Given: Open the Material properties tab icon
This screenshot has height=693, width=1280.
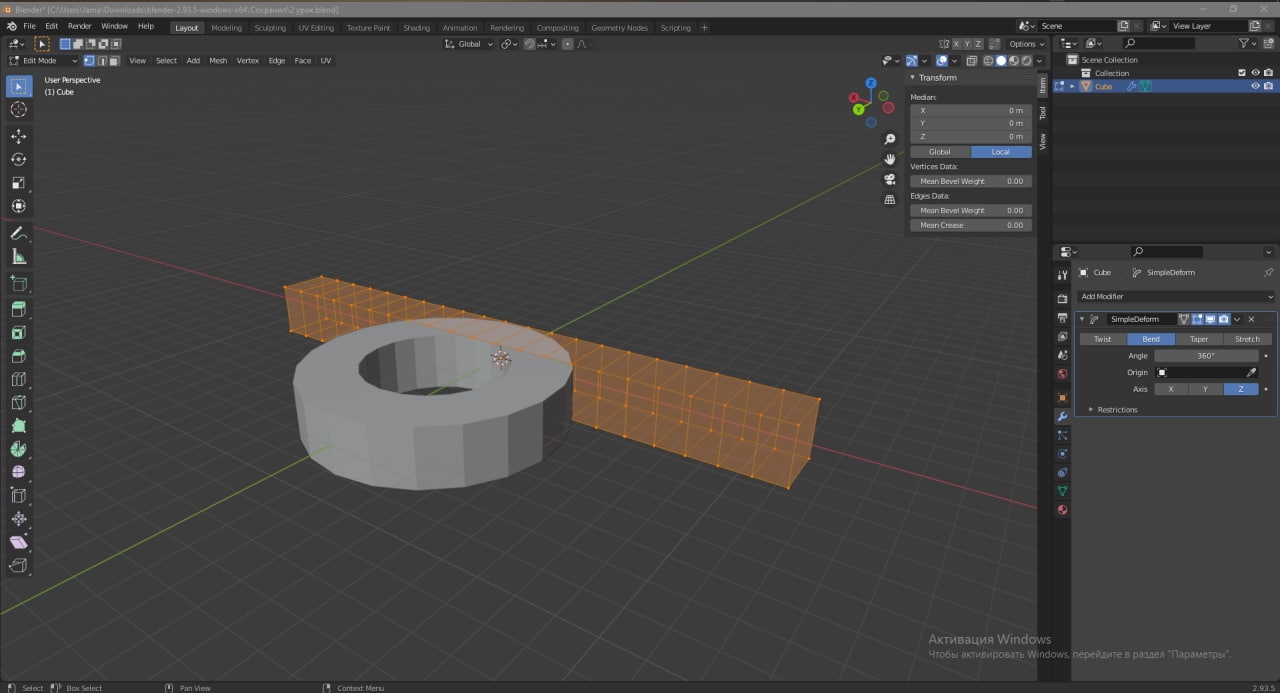Looking at the screenshot, I should click(1062, 510).
